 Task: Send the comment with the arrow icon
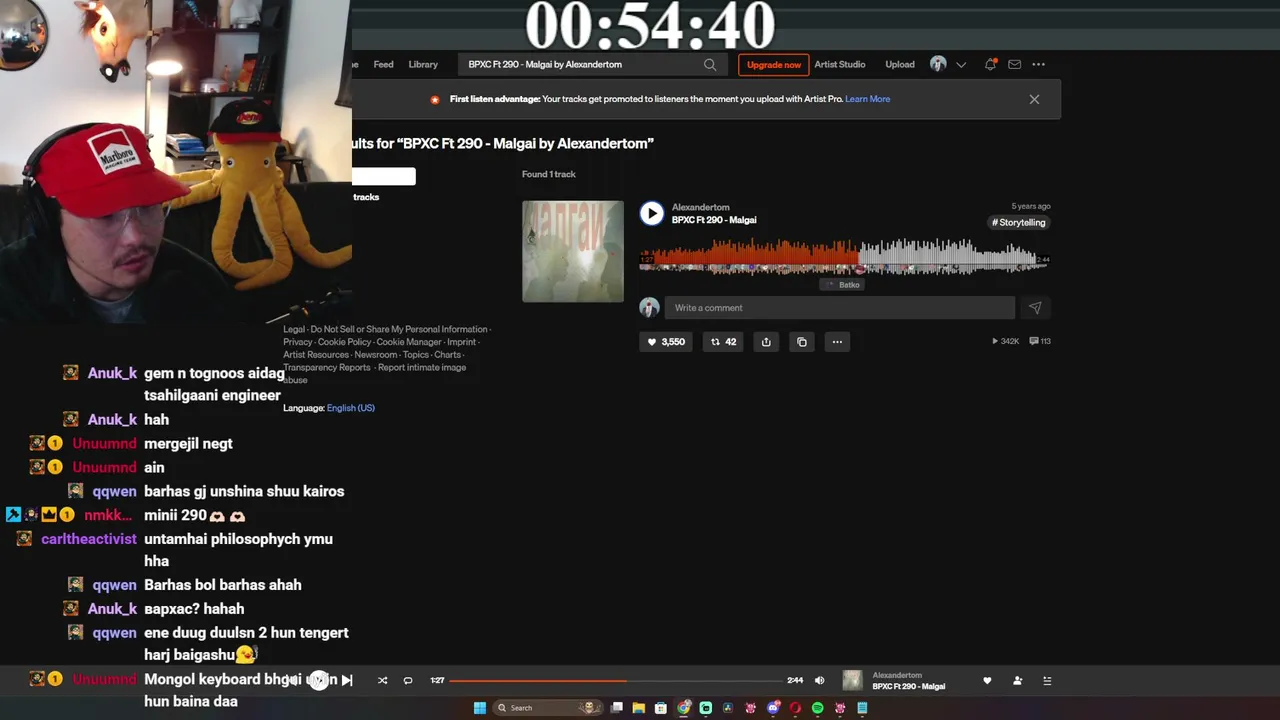coord(1035,308)
